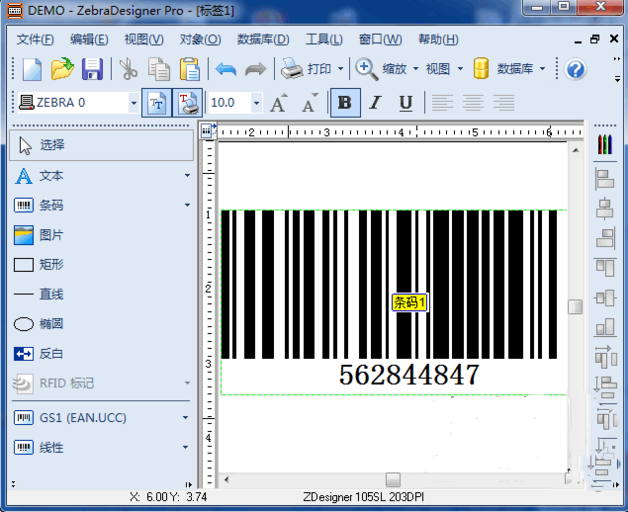Open the Database (数据库) menu in menu bar
The width and height of the screenshot is (628, 512).
coord(263,39)
